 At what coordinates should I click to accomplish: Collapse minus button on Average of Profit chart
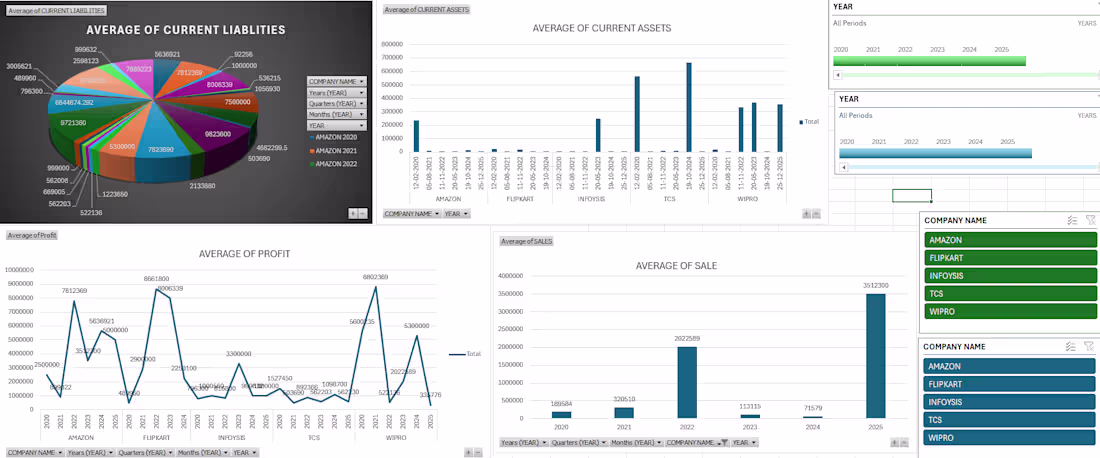[478, 452]
